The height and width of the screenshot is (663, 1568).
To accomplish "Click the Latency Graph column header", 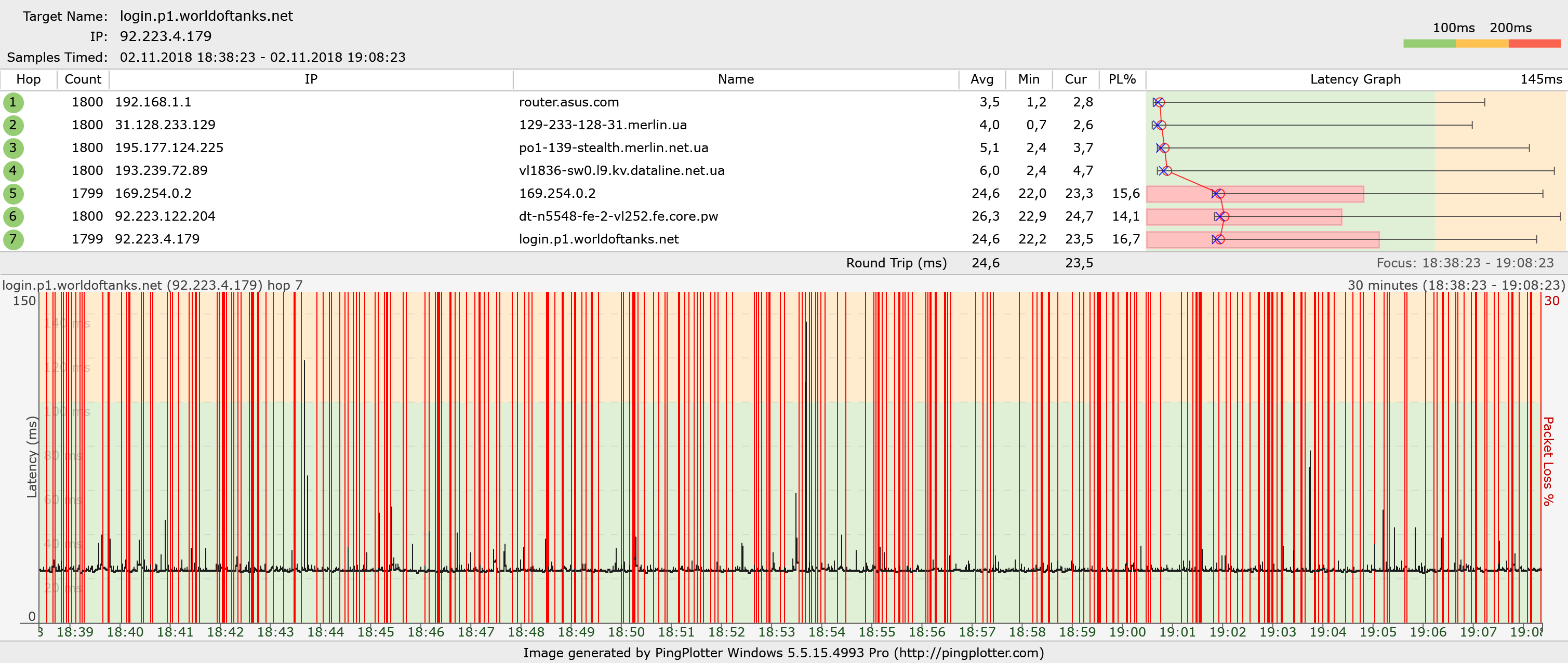I will [x=1355, y=79].
